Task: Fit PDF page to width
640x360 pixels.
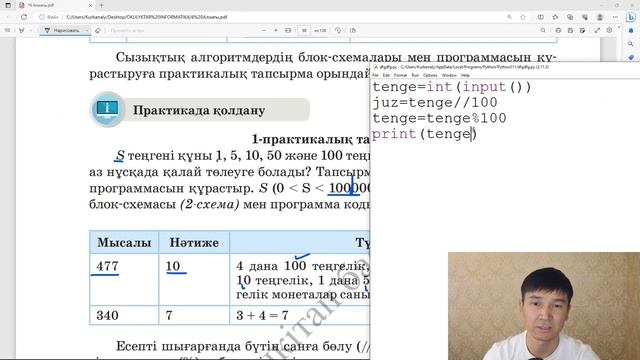Action: [x=288, y=31]
